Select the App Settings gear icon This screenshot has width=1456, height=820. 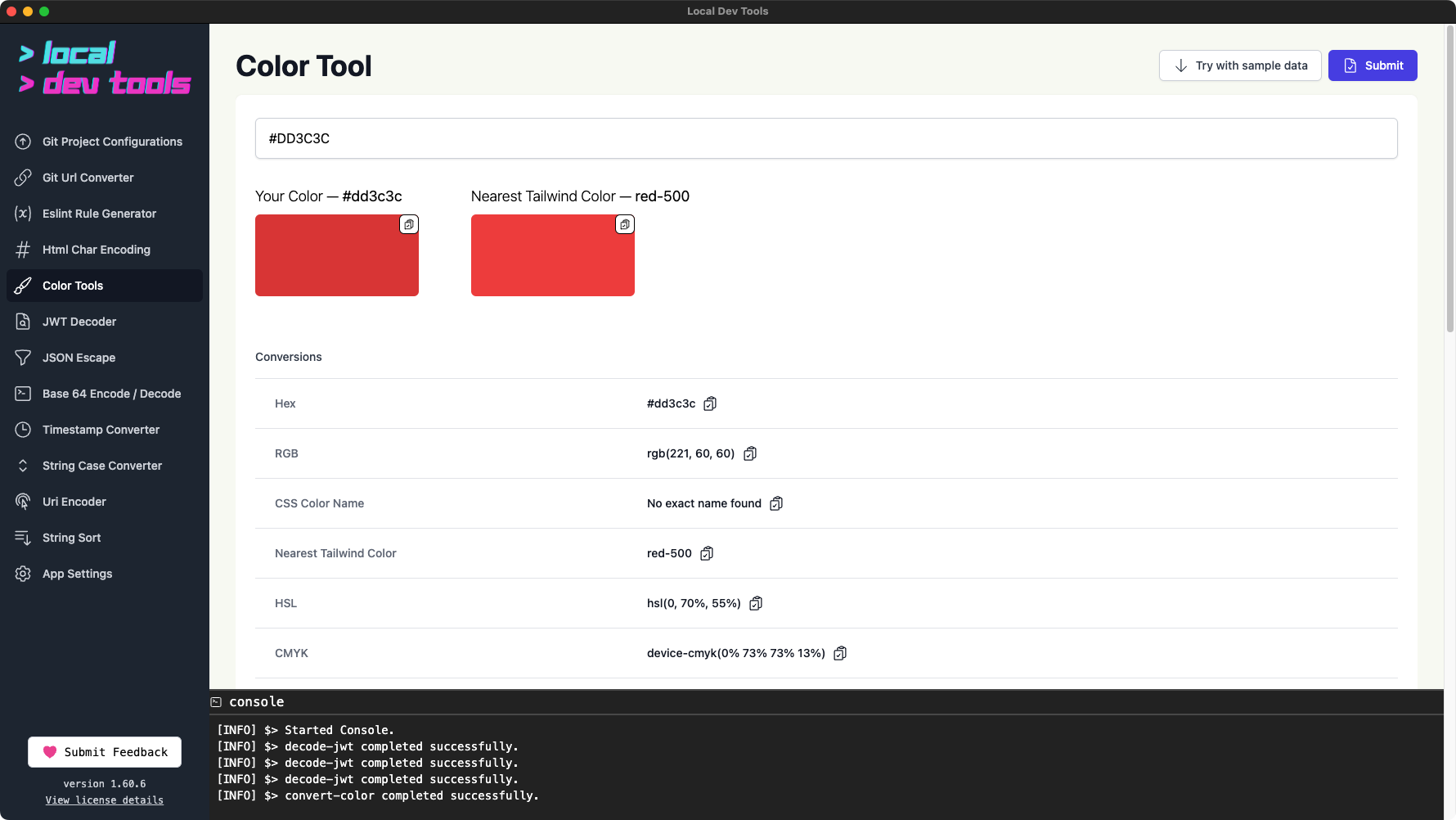(22, 574)
